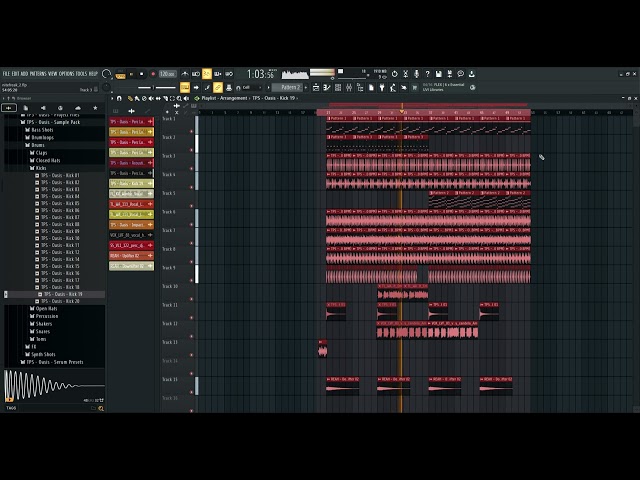
Task: Select TPS - Oasis - Kick 20 sample
Action: pyautogui.click(x=60, y=301)
